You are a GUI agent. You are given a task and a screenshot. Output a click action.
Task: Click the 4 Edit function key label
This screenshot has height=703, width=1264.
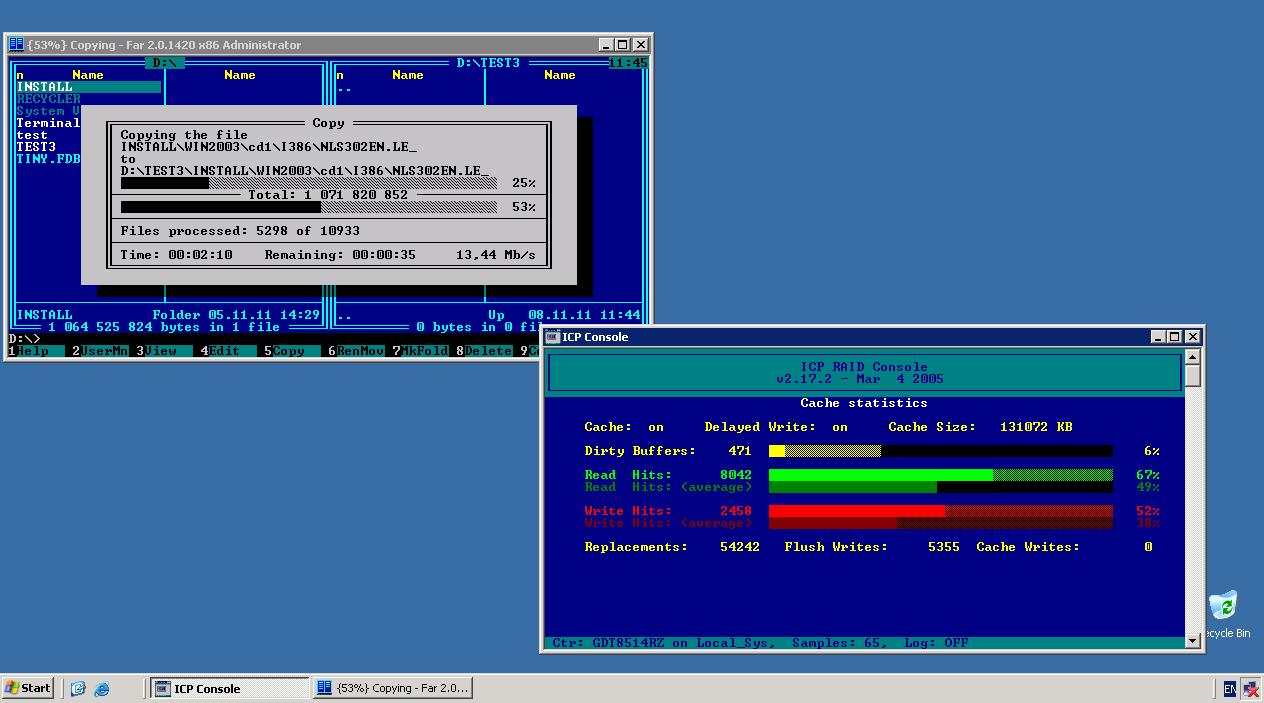[x=222, y=351]
